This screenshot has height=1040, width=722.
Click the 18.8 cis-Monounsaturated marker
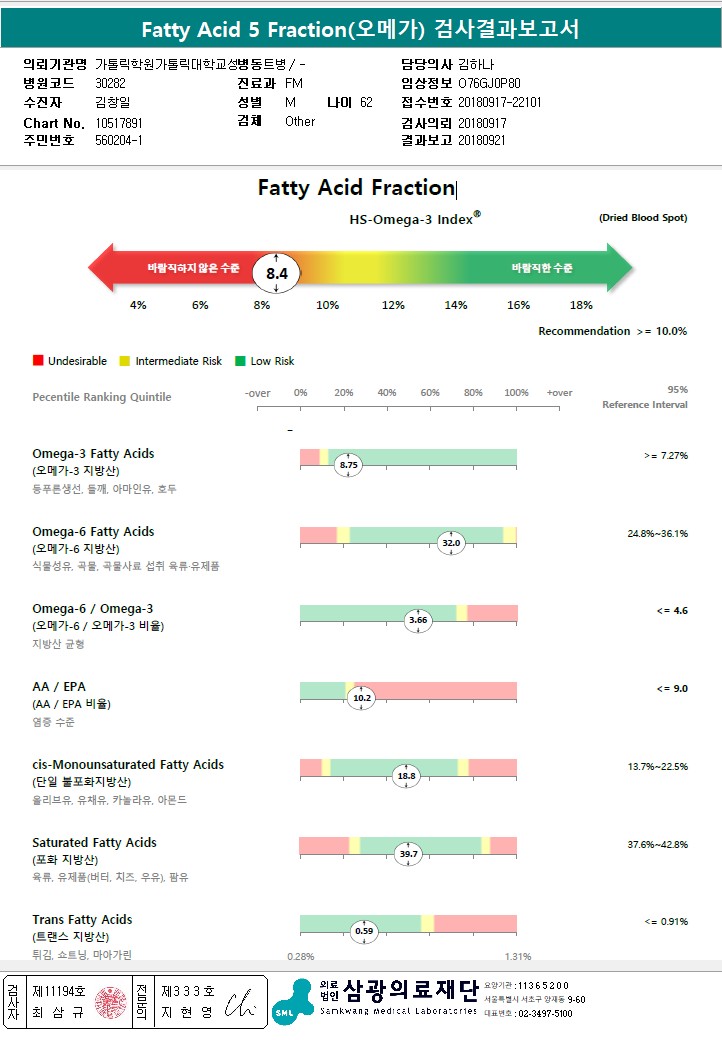tap(406, 775)
